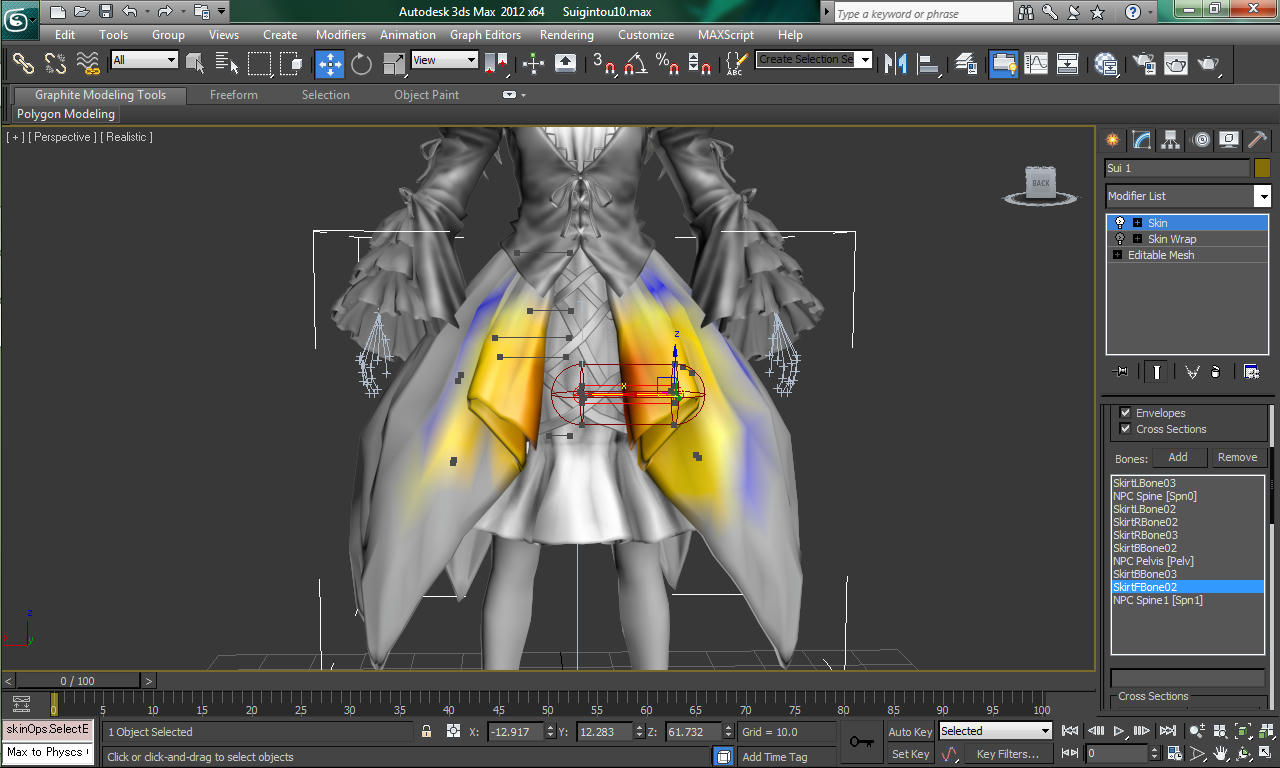
Task: Click the Add bones button
Action: (x=1178, y=457)
